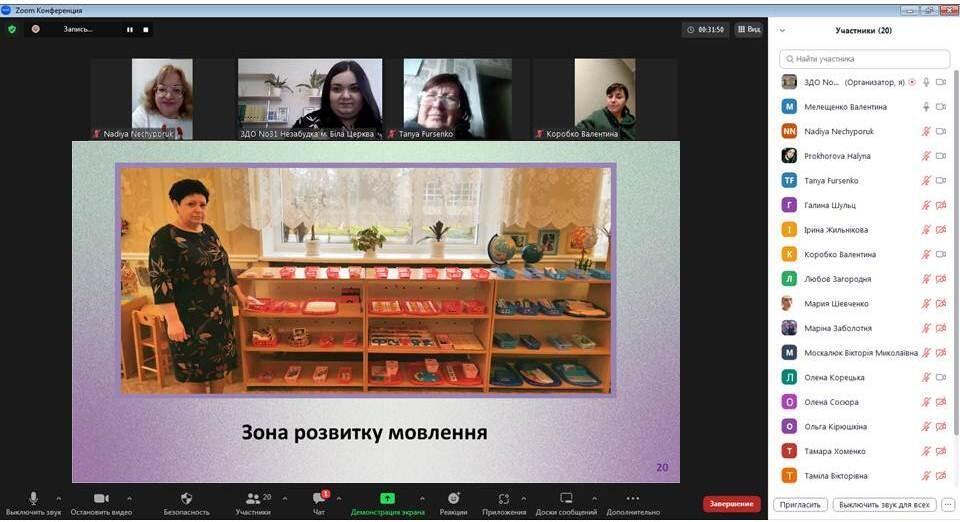Viewport: 960px width, 522px height.
Task: Open the Reactions smiley icon
Action: [x=453, y=498]
